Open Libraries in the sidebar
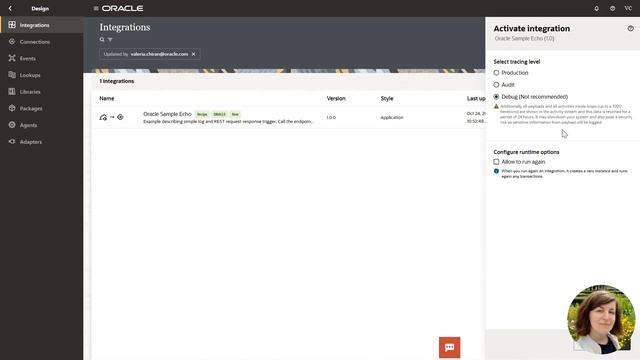 tap(42, 92)
